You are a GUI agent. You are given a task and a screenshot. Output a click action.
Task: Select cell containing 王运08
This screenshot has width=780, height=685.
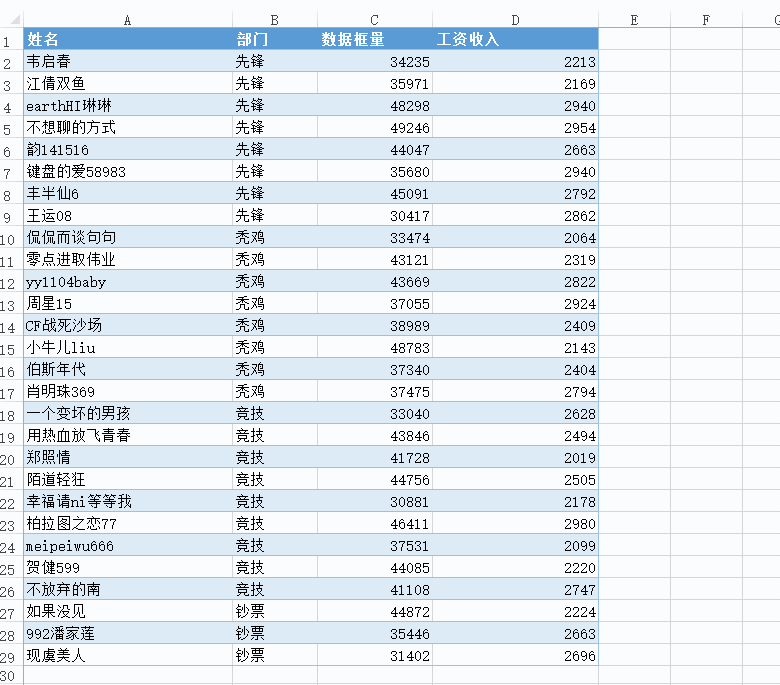(x=128, y=215)
